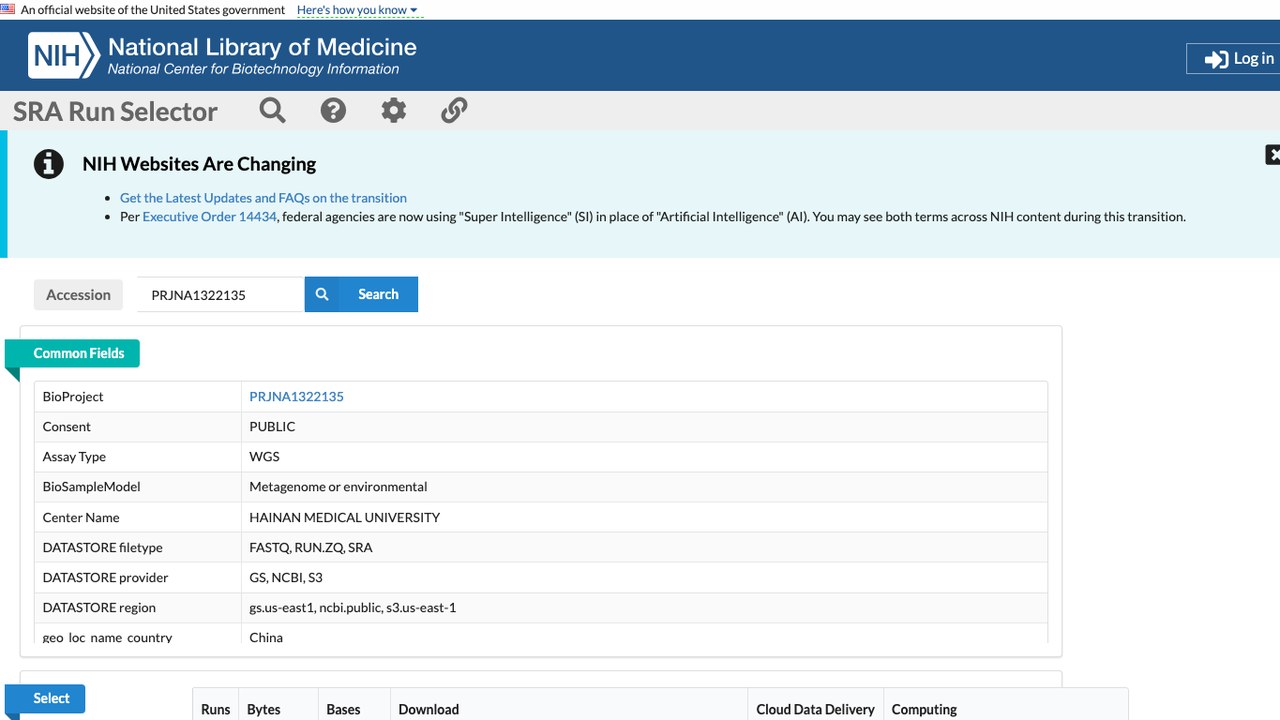Open the Executive Order 14434 link
Screen dimensions: 1280x720
(210, 216)
